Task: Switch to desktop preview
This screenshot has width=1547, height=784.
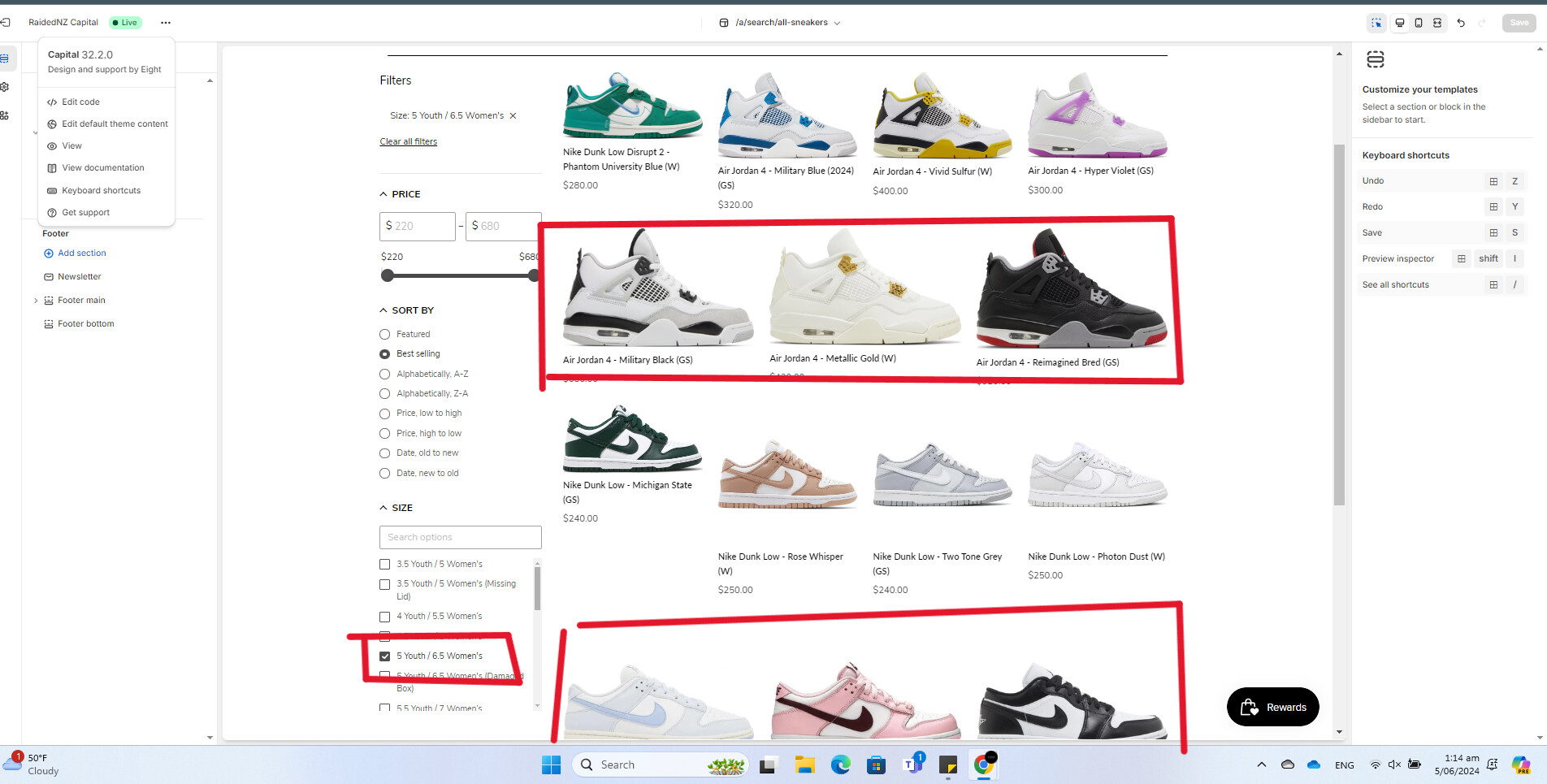Action: [x=1400, y=23]
